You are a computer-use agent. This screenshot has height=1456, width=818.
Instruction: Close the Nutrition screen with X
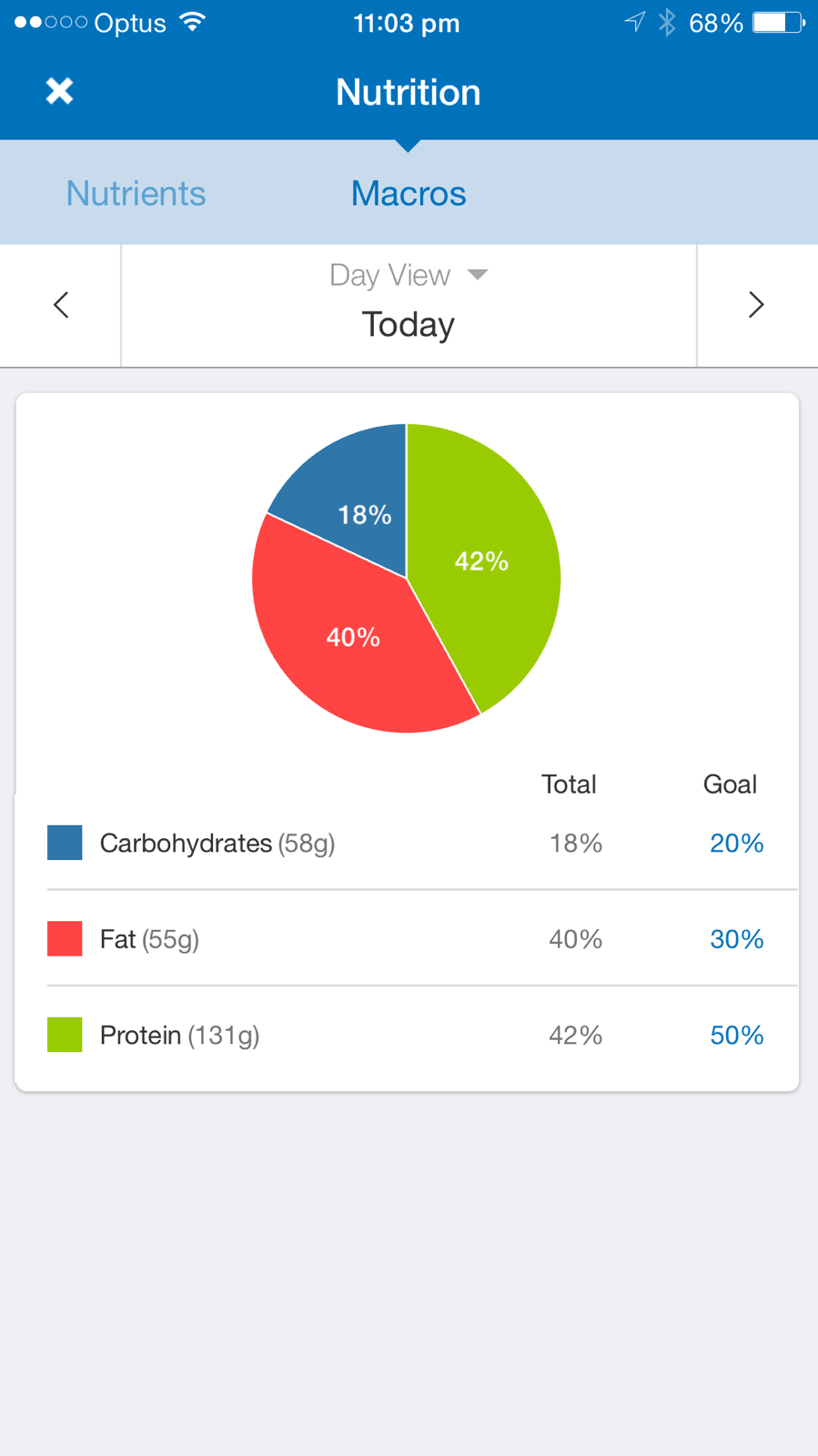(x=60, y=91)
